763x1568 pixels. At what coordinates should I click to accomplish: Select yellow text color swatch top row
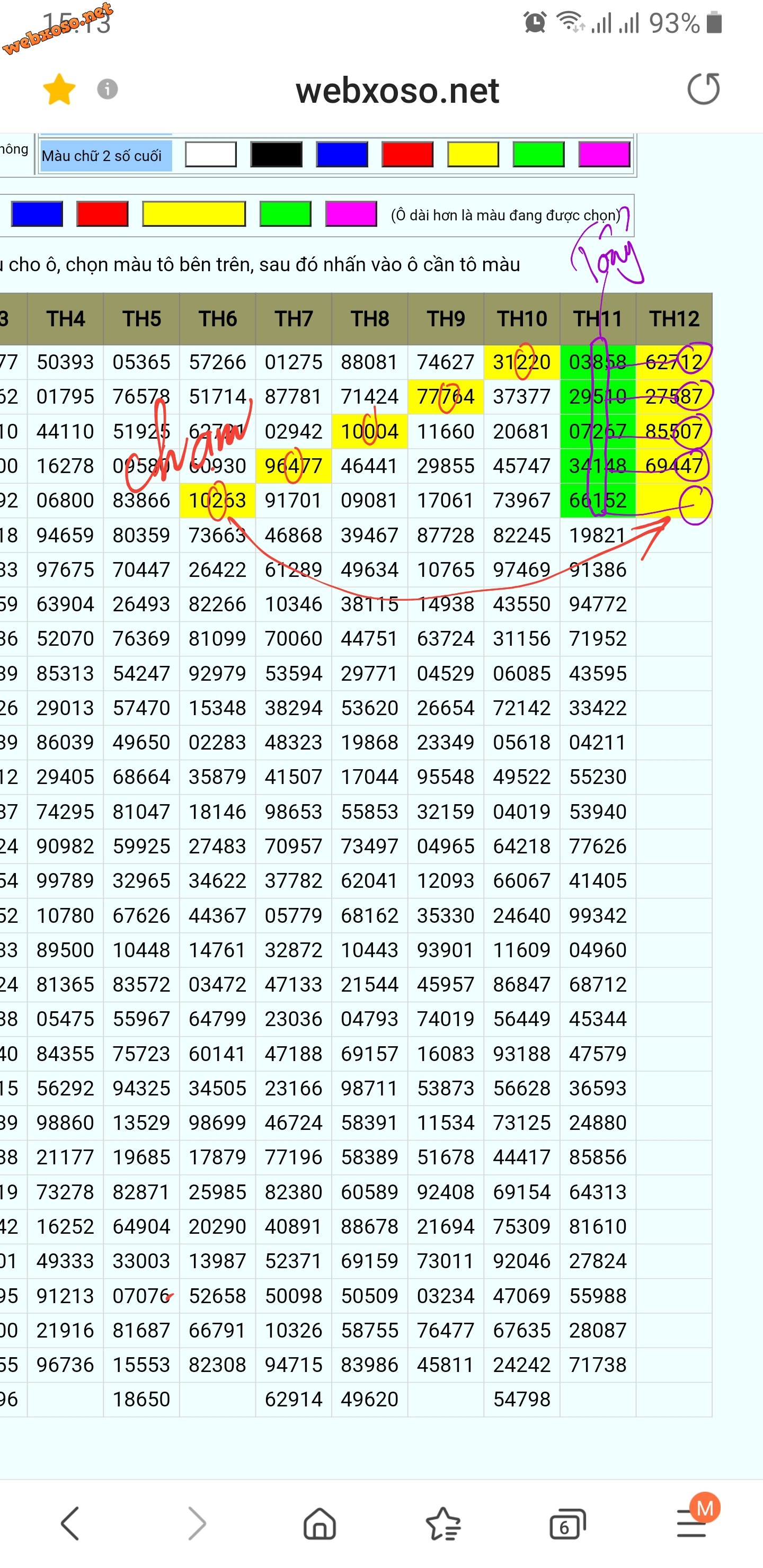click(x=473, y=154)
